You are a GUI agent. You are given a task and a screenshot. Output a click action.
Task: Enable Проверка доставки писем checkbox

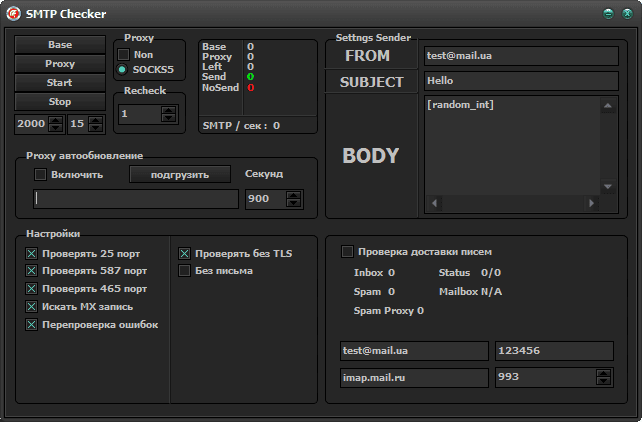[x=348, y=252]
